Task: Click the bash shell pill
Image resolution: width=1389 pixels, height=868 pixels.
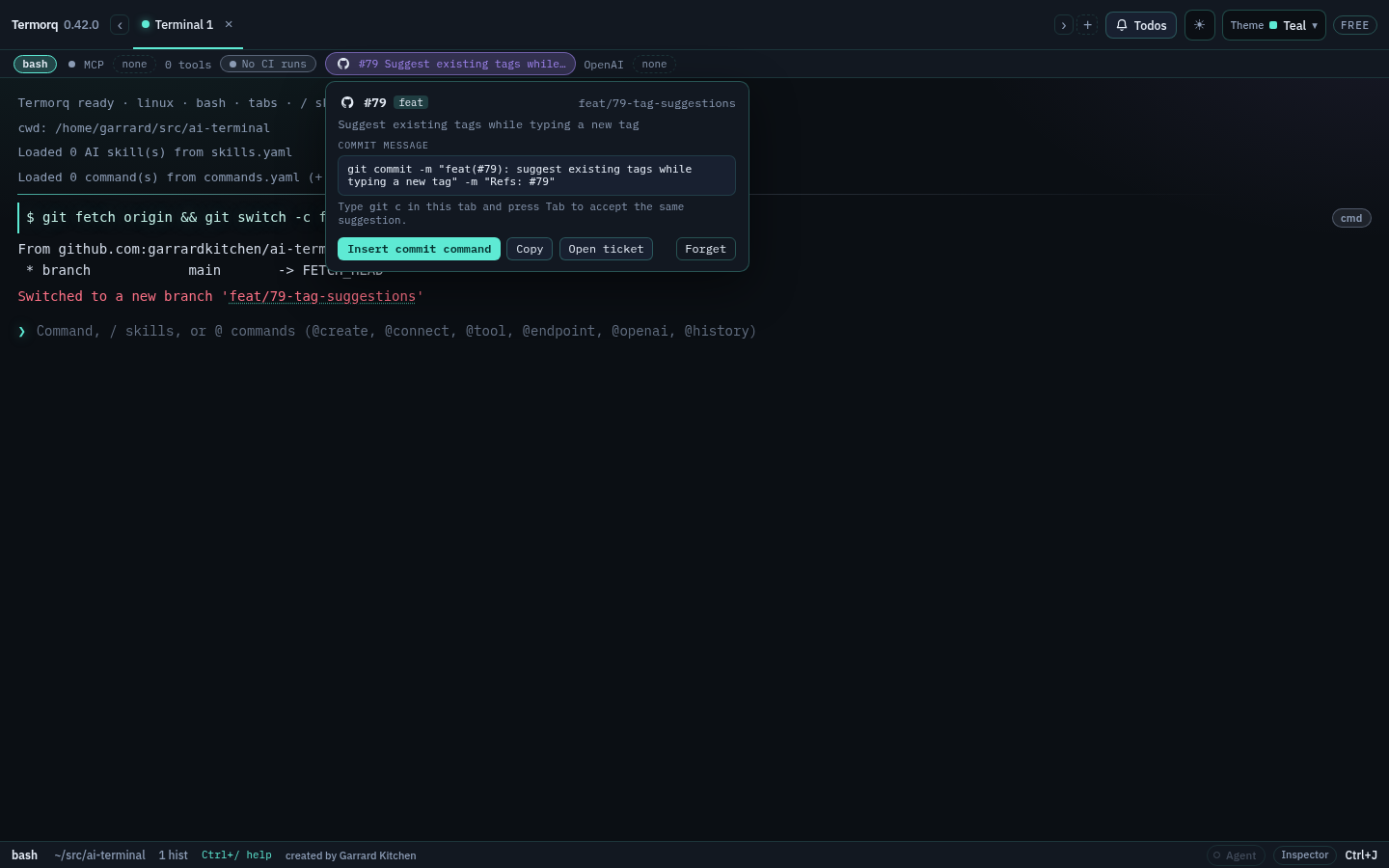Action: coord(35,64)
